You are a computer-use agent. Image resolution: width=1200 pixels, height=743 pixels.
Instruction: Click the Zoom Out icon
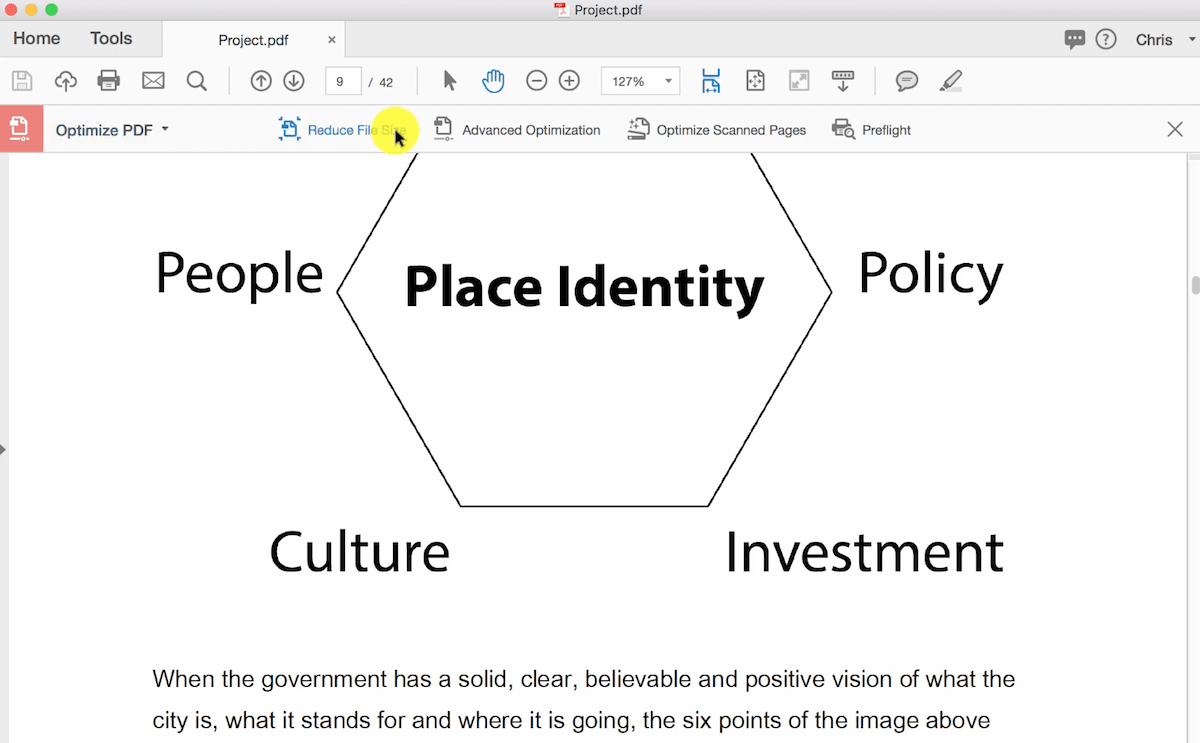[x=537, y=81]
